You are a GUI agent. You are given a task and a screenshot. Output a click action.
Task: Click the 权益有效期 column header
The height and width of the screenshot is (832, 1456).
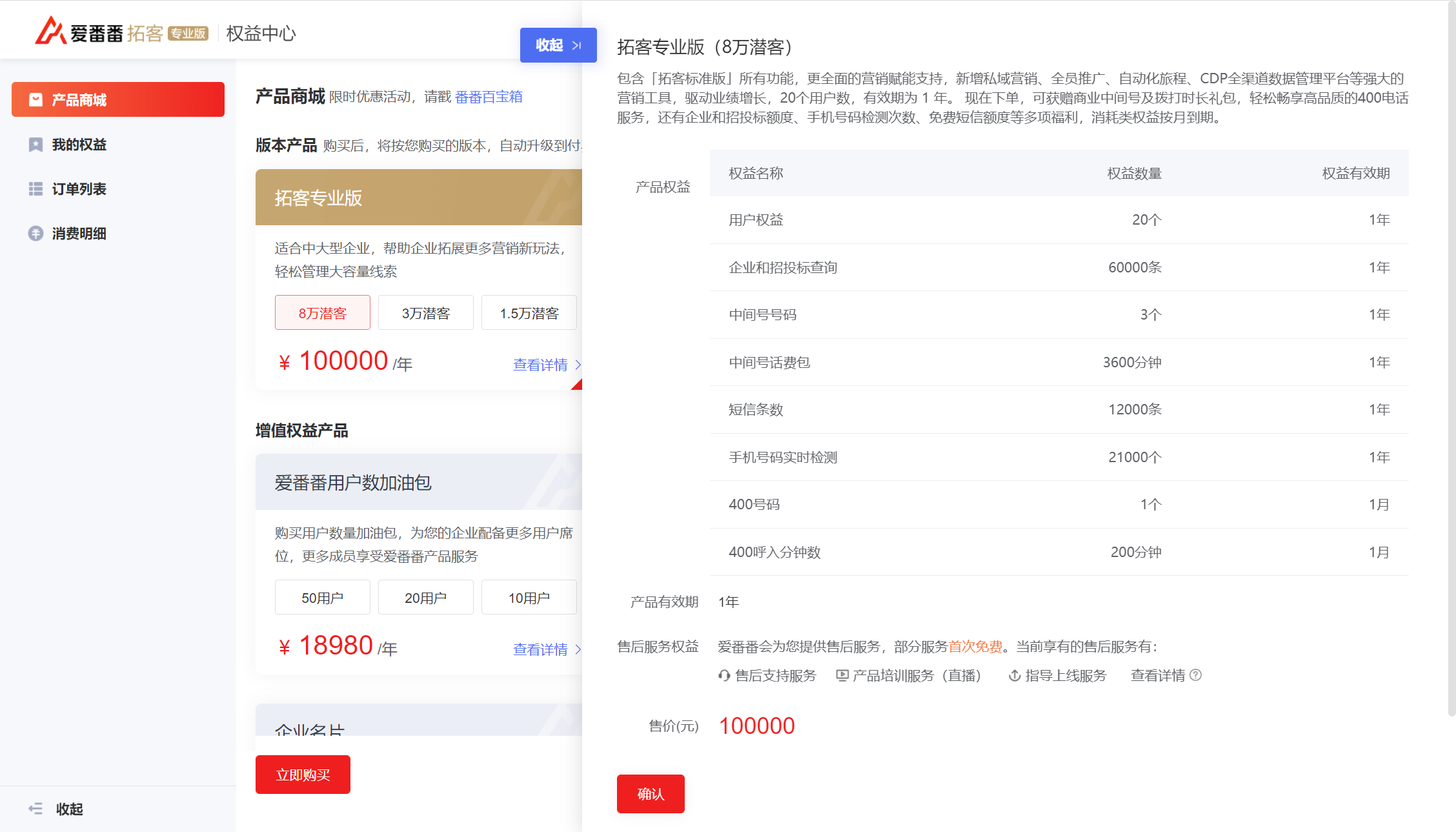click(x=1356, y=173)
